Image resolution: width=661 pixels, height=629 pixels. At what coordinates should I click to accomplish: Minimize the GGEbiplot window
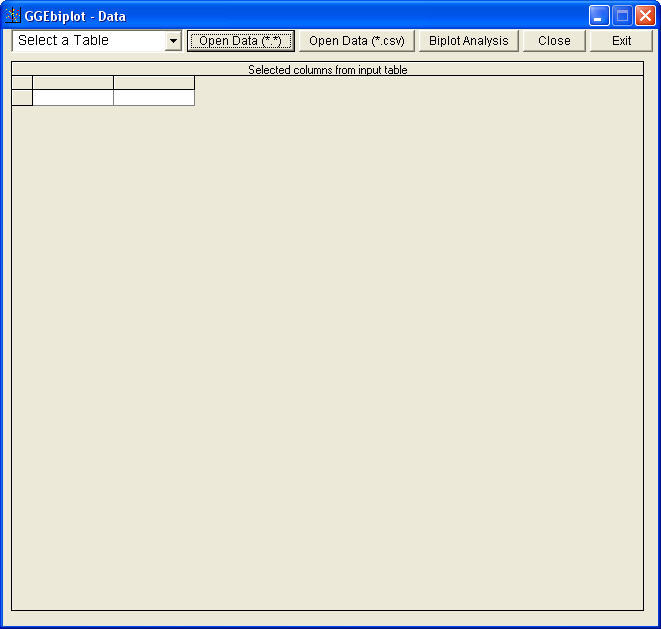tap(599, 16)
